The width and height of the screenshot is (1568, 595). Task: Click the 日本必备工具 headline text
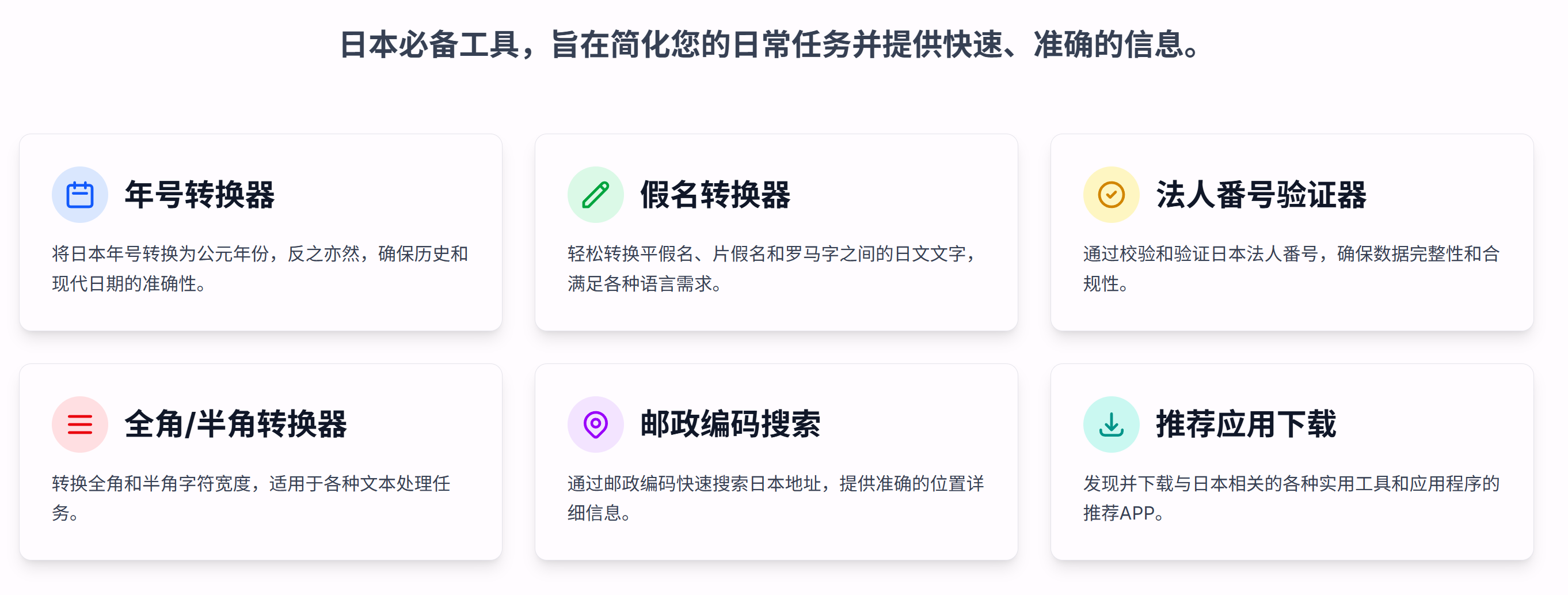[x=771, y=45]
